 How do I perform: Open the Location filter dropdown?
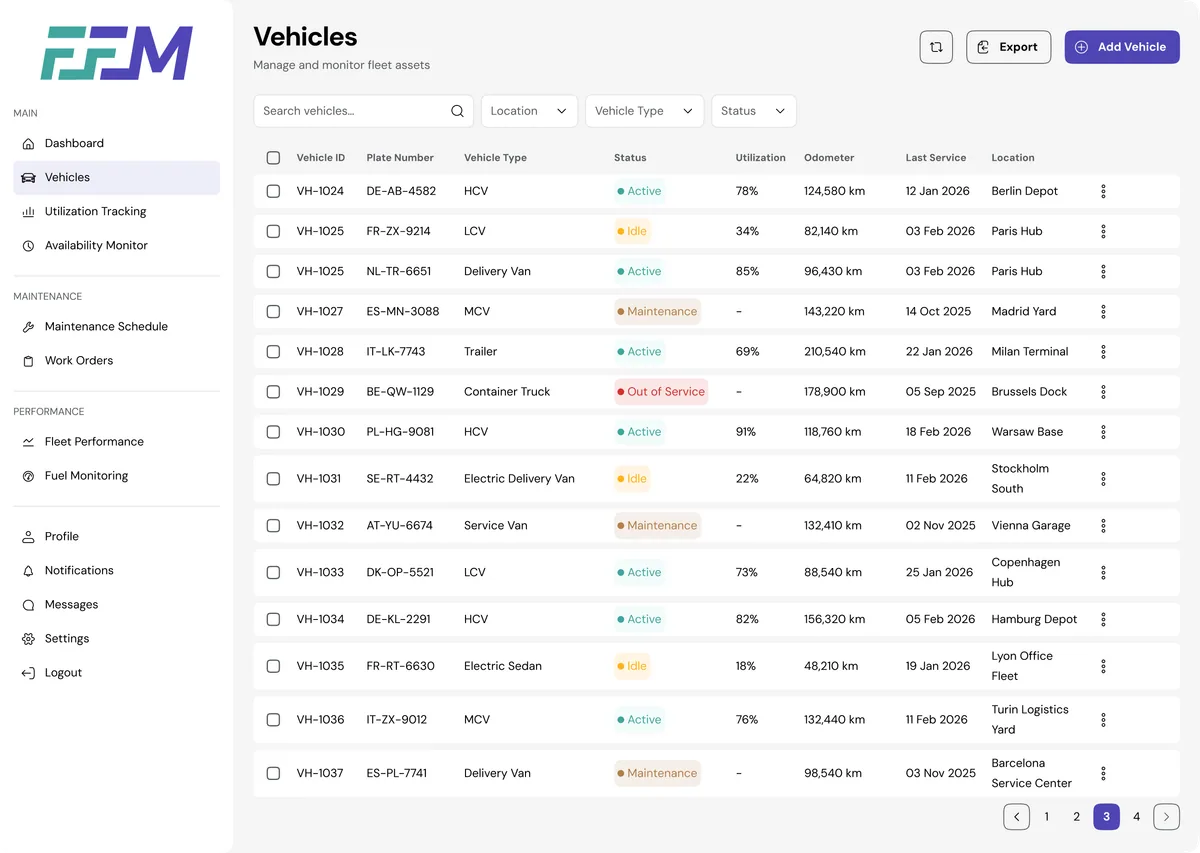coord(529,111)
